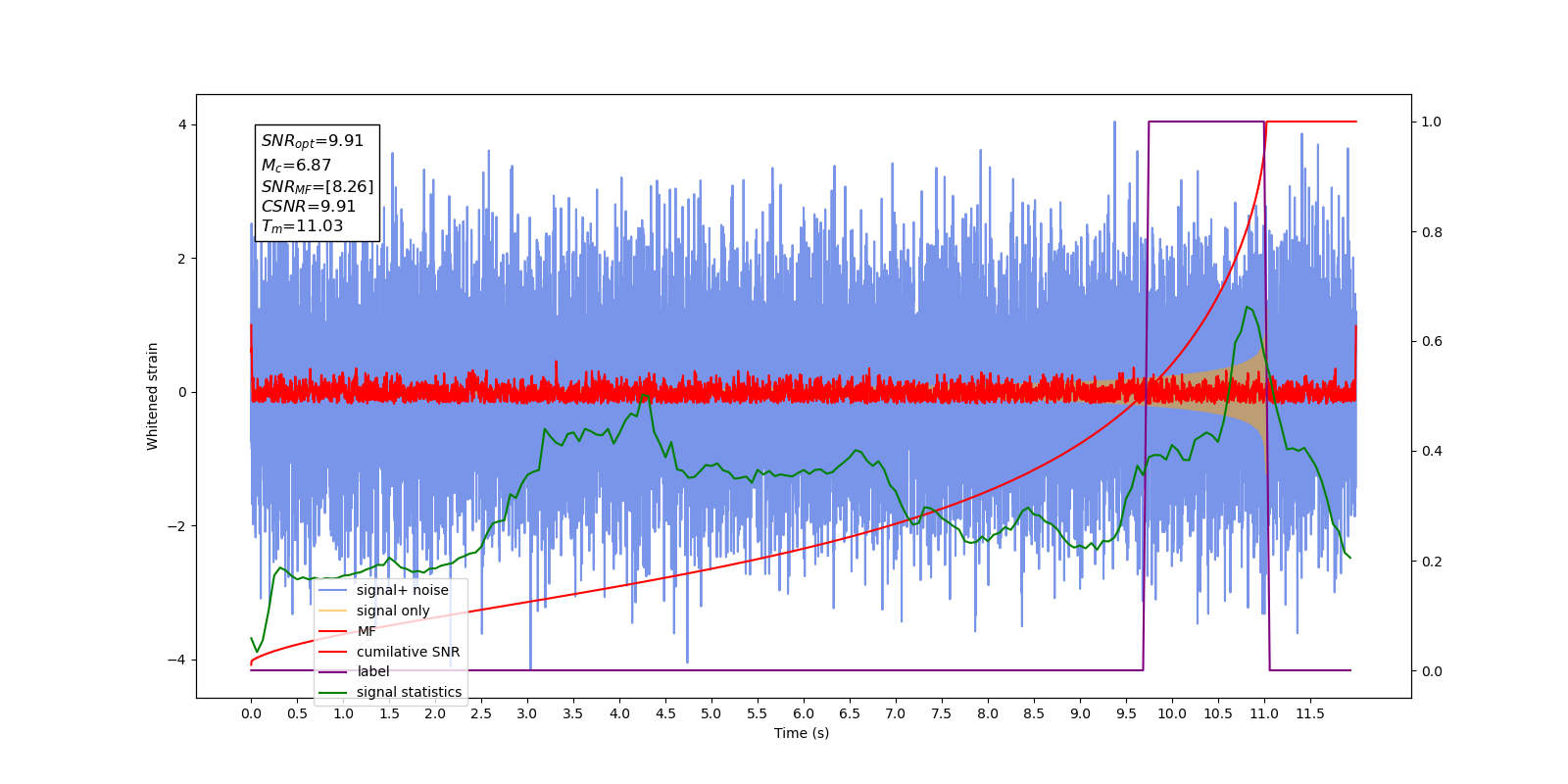This screenshot has width=1568, height=784.
Task: Click the SNR_opt=9.91 annotation text
Action: coord(313,141)
